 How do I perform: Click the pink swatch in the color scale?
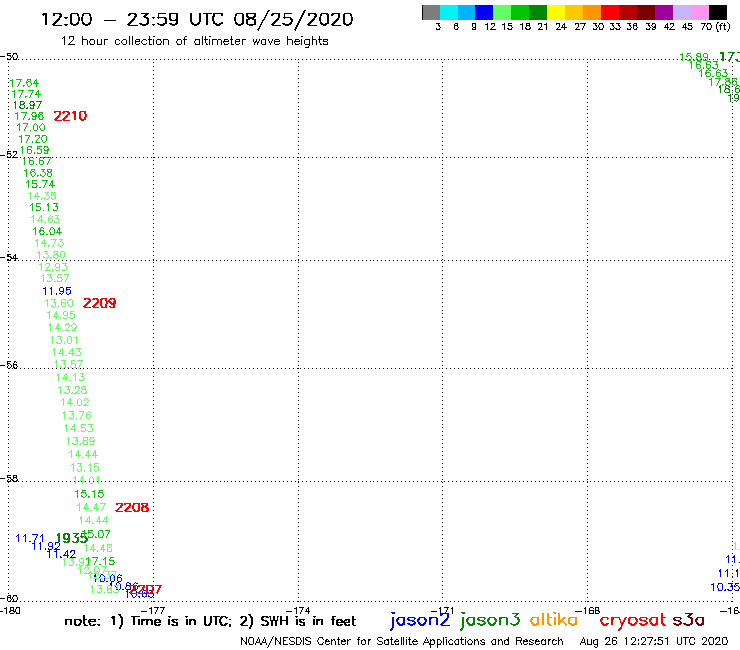pos(700,12)
